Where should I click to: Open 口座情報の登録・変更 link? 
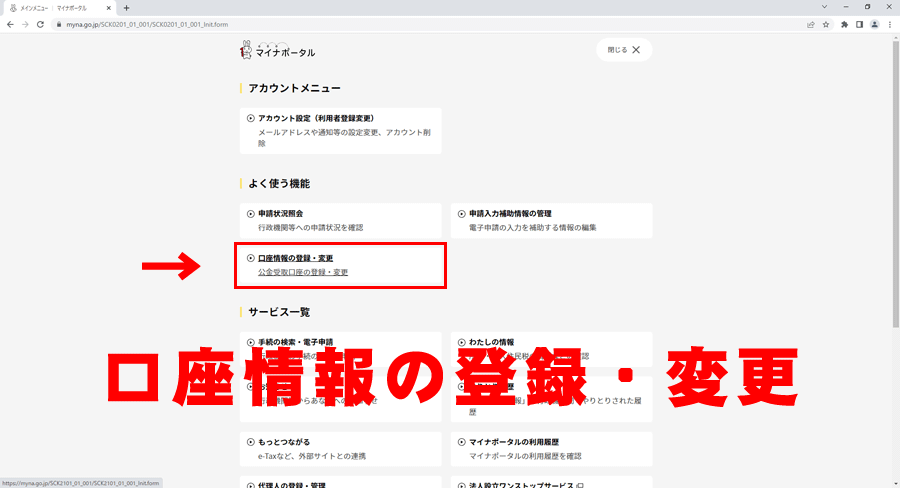point(341,265)
